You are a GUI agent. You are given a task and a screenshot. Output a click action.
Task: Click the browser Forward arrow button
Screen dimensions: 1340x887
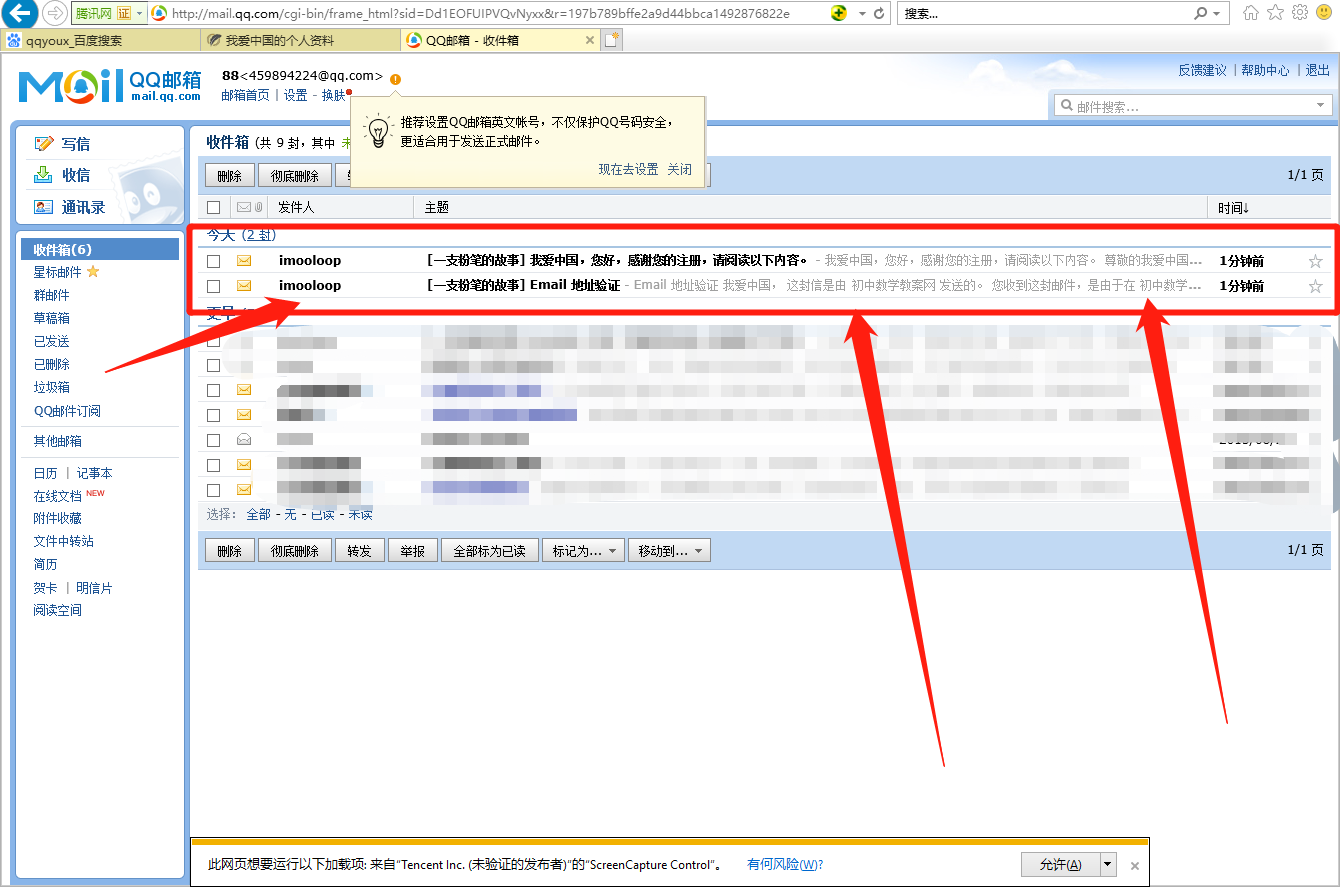click(x=55, y=14)
